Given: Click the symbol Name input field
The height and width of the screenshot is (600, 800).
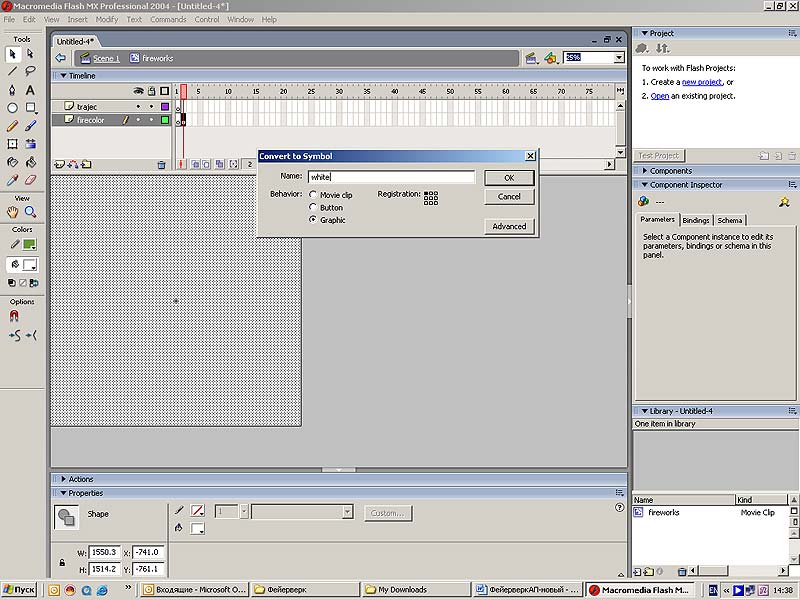Looking at the screenshot, I should 390,177.
